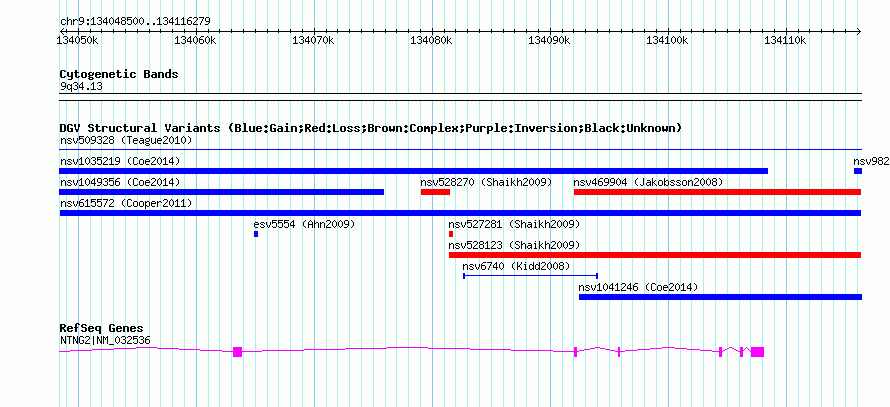Open the nsv527281 (Shaikh2009) label

514,224
